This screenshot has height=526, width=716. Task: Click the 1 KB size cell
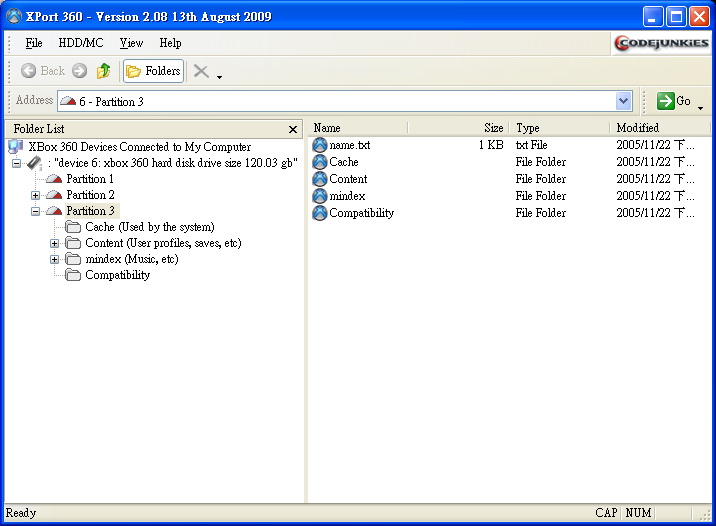[491, 145]
